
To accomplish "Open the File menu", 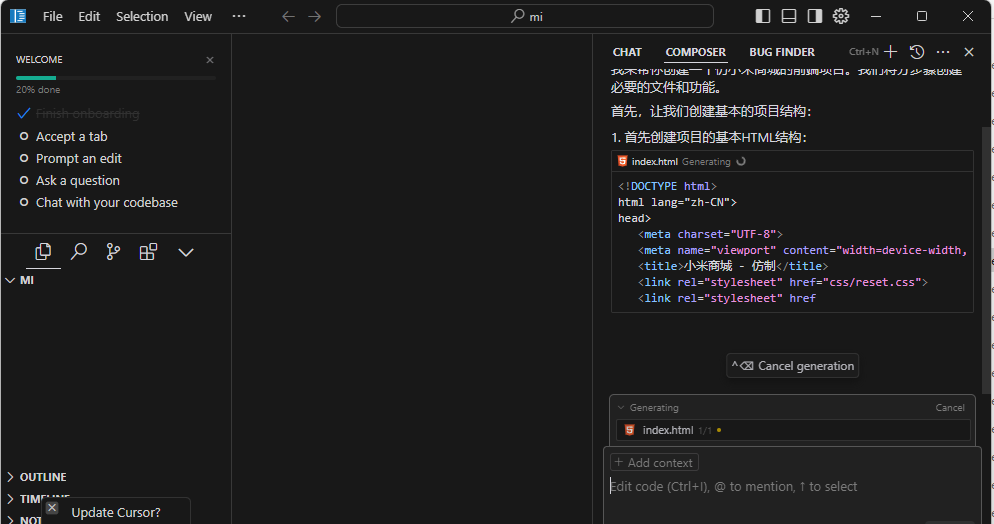I will [53, 16].
